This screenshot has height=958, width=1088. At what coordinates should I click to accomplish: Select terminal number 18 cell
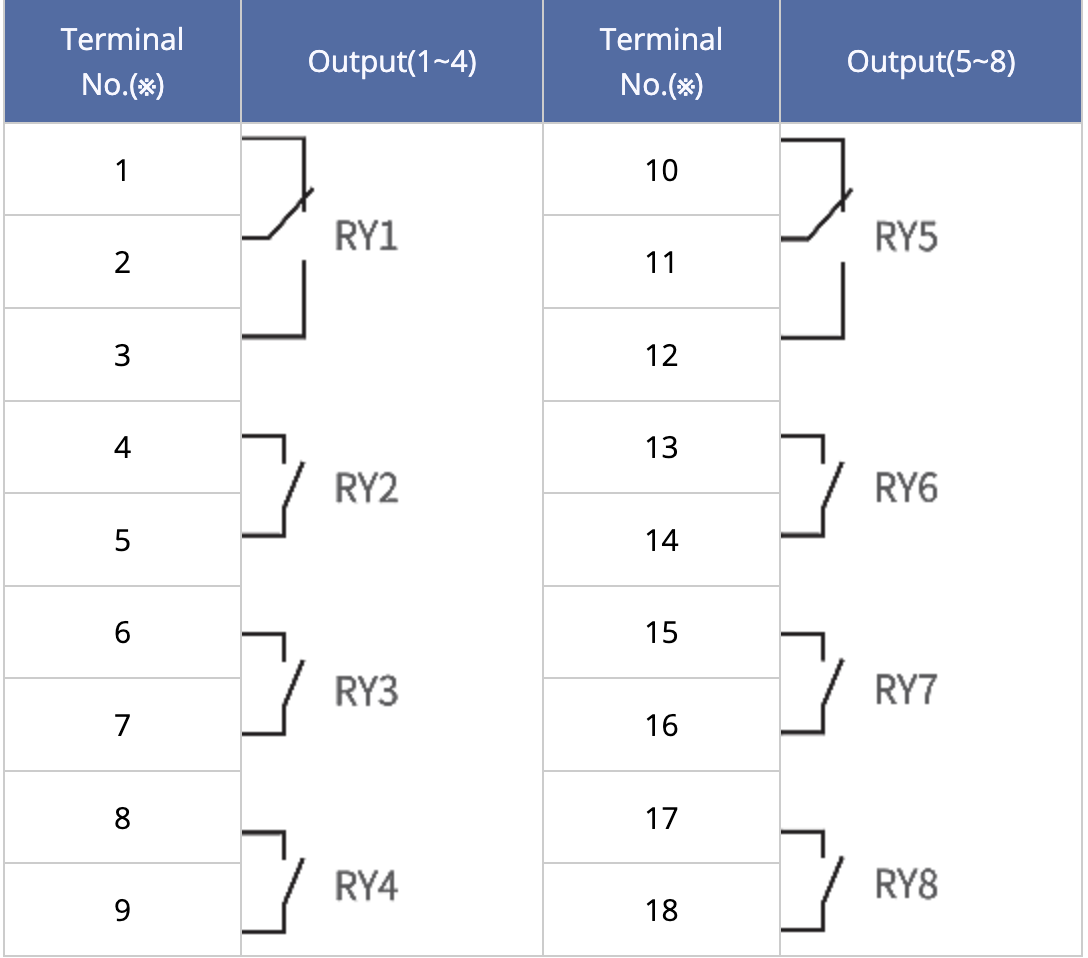(x=661, y=909)
